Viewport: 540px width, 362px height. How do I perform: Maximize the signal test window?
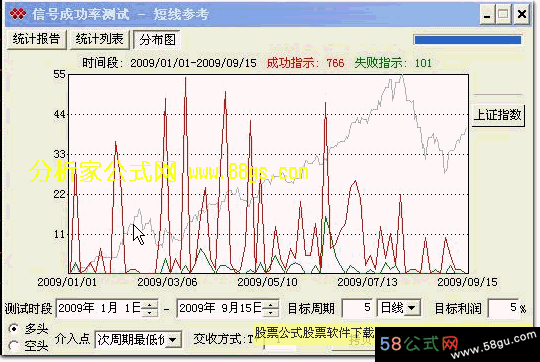point(504,14)
